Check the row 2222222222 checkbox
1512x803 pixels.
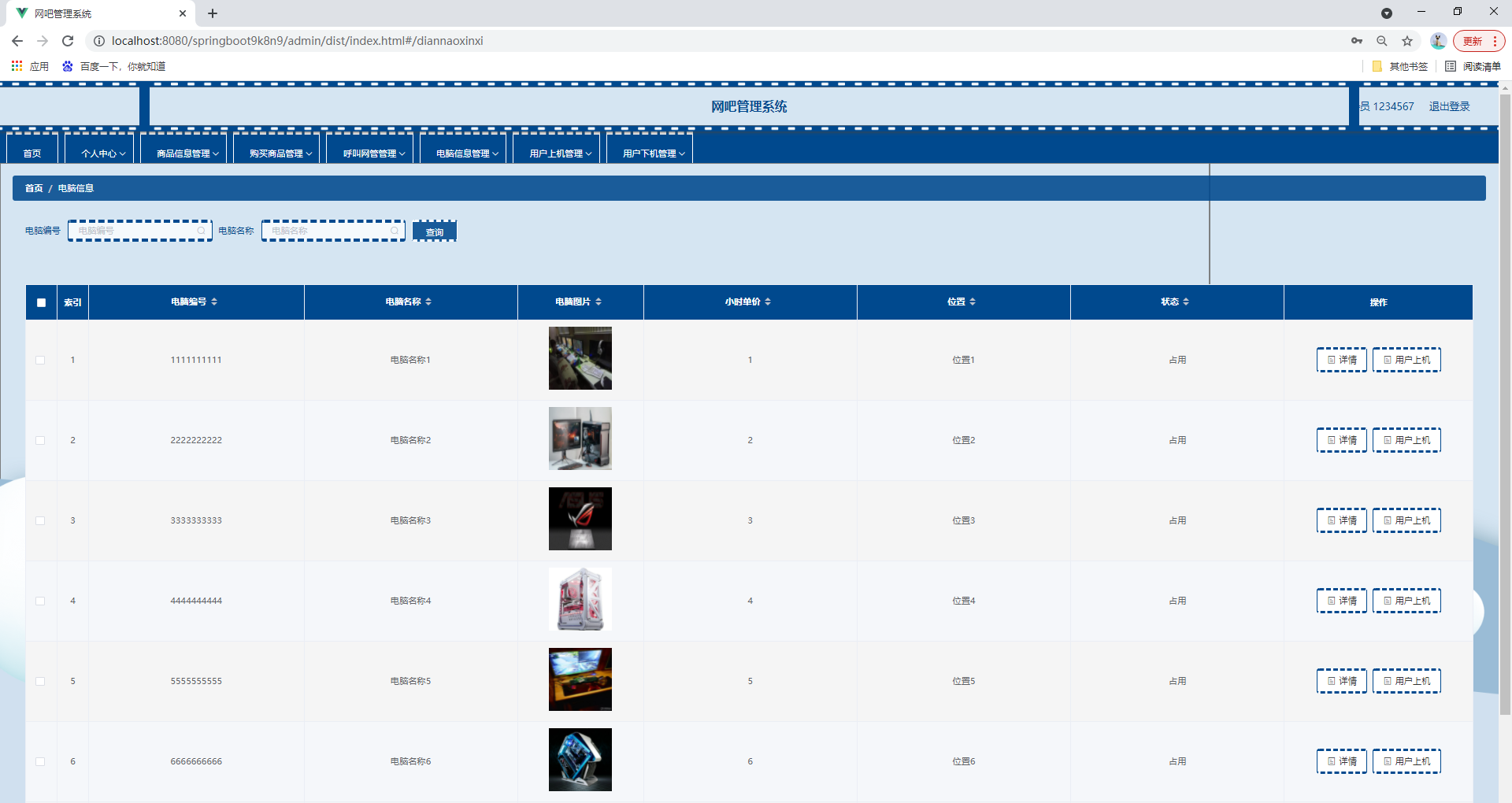click(40, 440)
